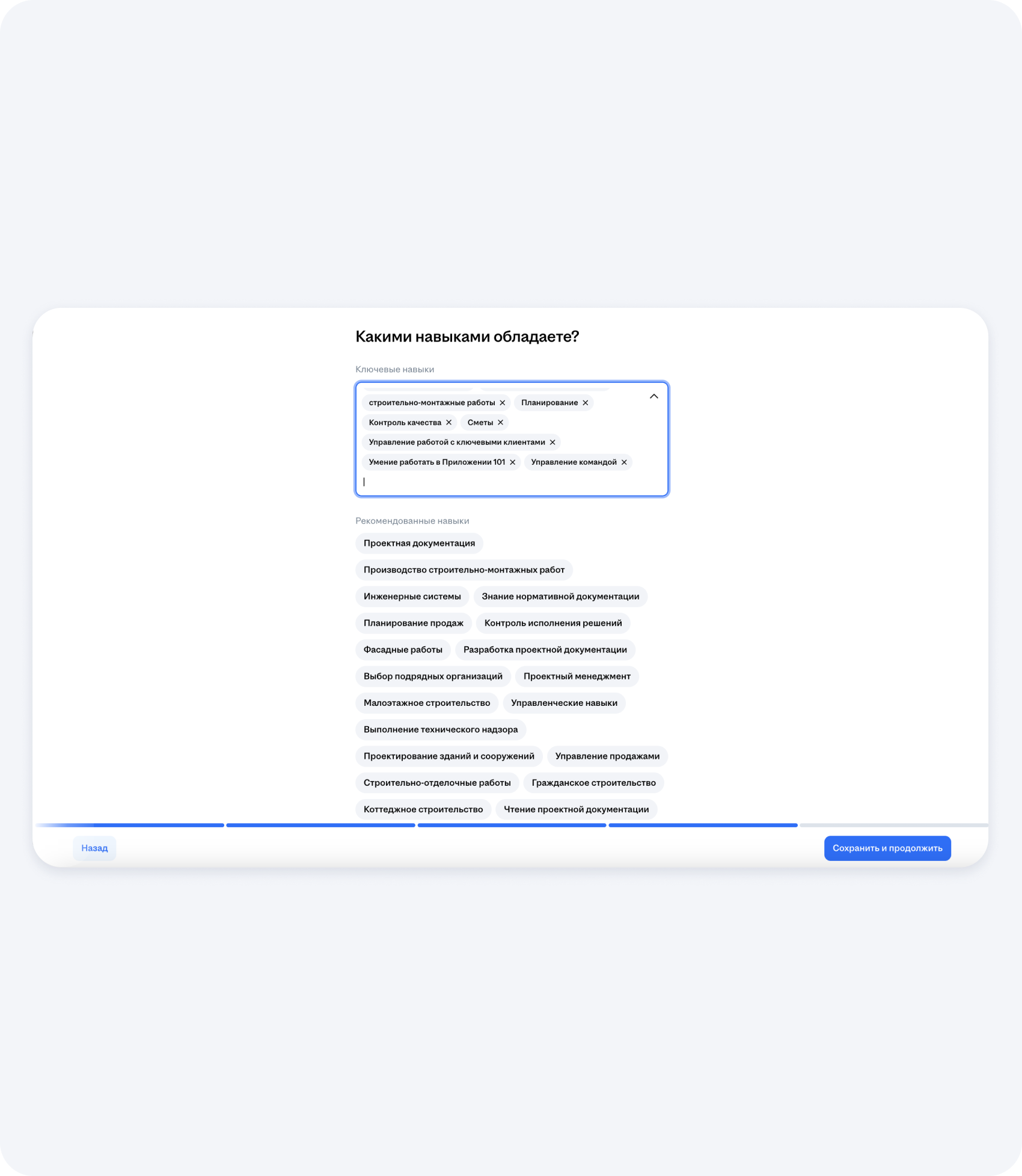Select Инженерные системы recommended skill
Screen dimensions: 1022x1176
tap(412, 596)
